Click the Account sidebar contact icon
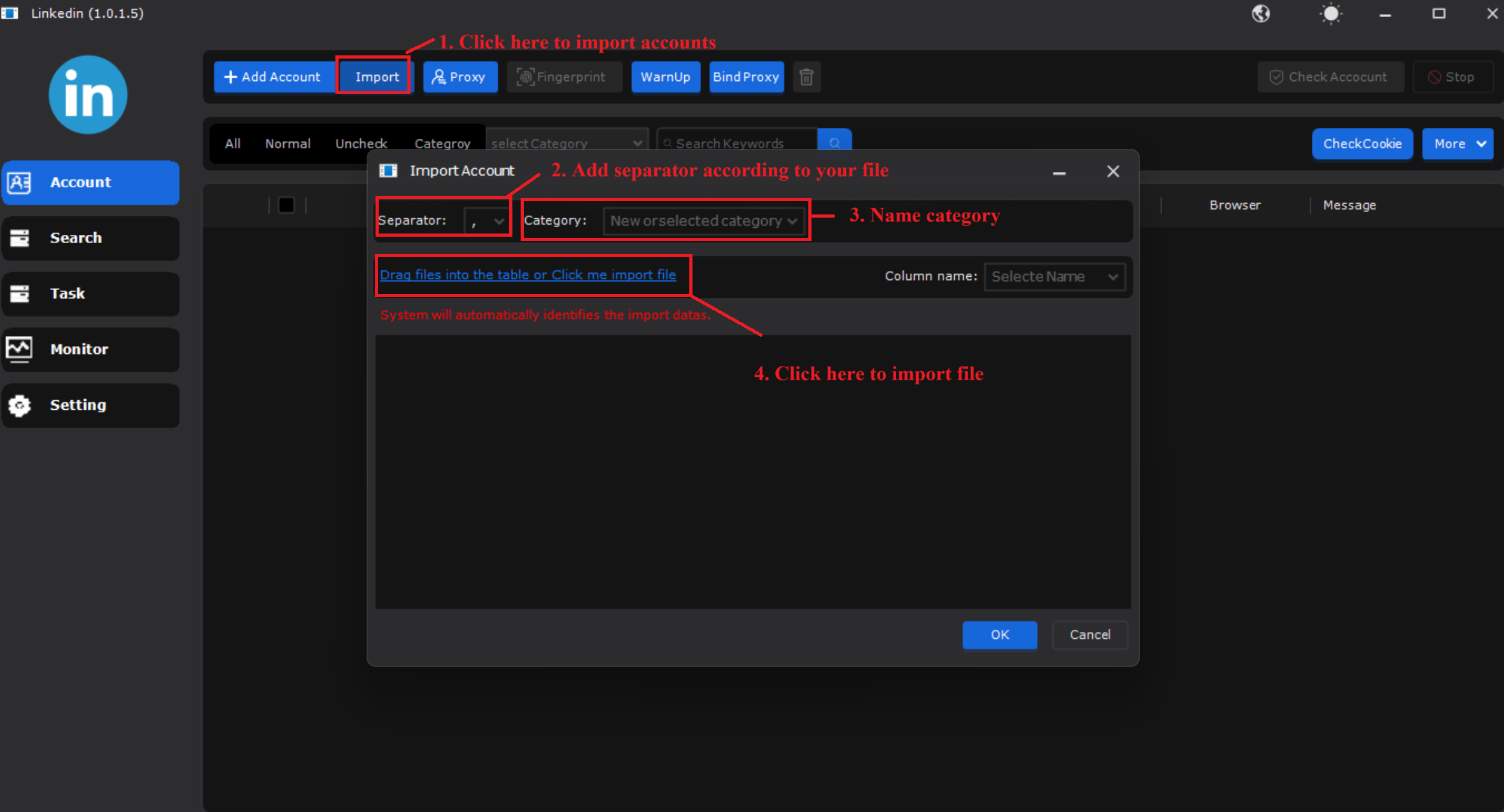1504x812 pixels. [19, 183]
